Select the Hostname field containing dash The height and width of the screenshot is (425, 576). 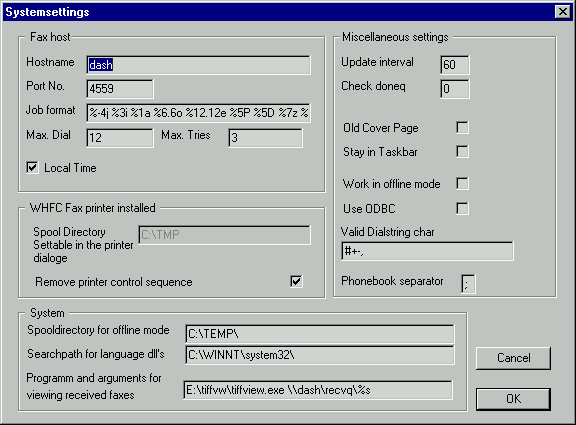coord(198,65)
